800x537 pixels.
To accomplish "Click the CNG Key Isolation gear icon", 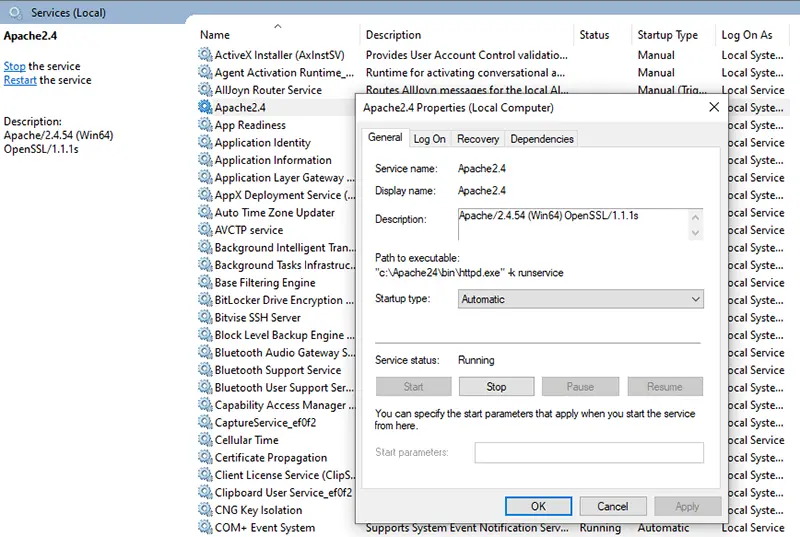I will [205, 510].
